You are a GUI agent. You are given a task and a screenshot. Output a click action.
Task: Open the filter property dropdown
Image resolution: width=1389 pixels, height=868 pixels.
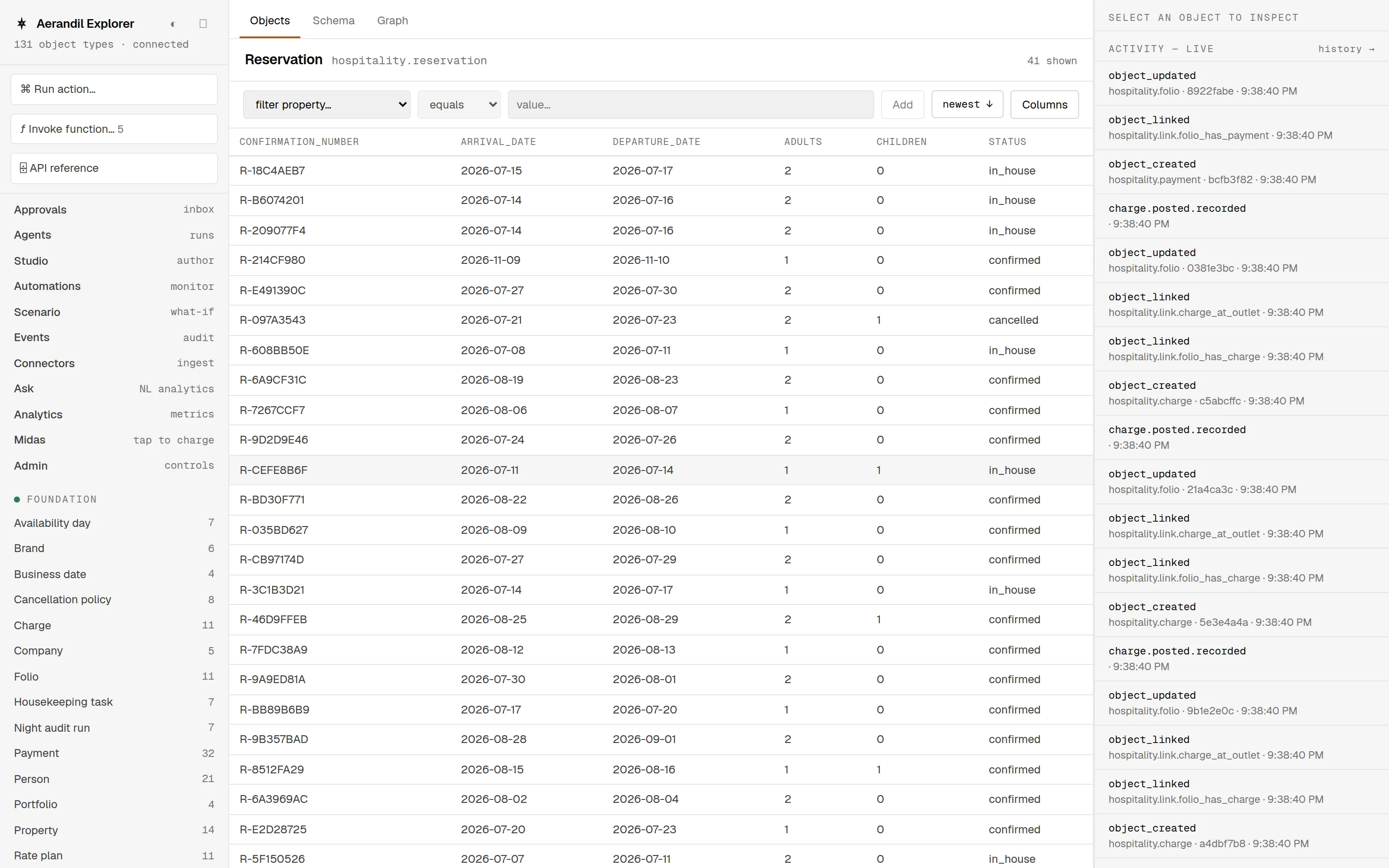326,105
